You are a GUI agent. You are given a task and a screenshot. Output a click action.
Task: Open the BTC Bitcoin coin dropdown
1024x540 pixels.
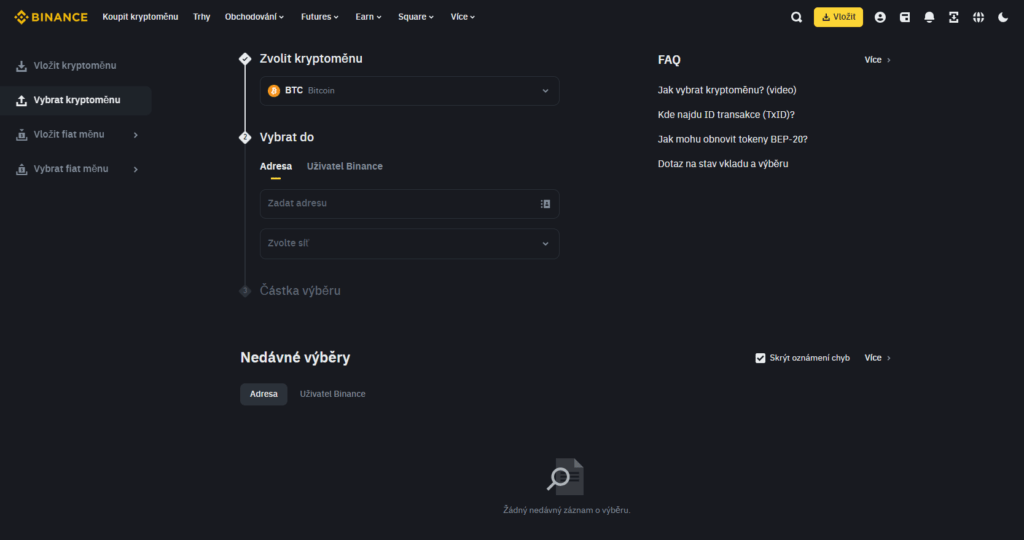(409, 91)
